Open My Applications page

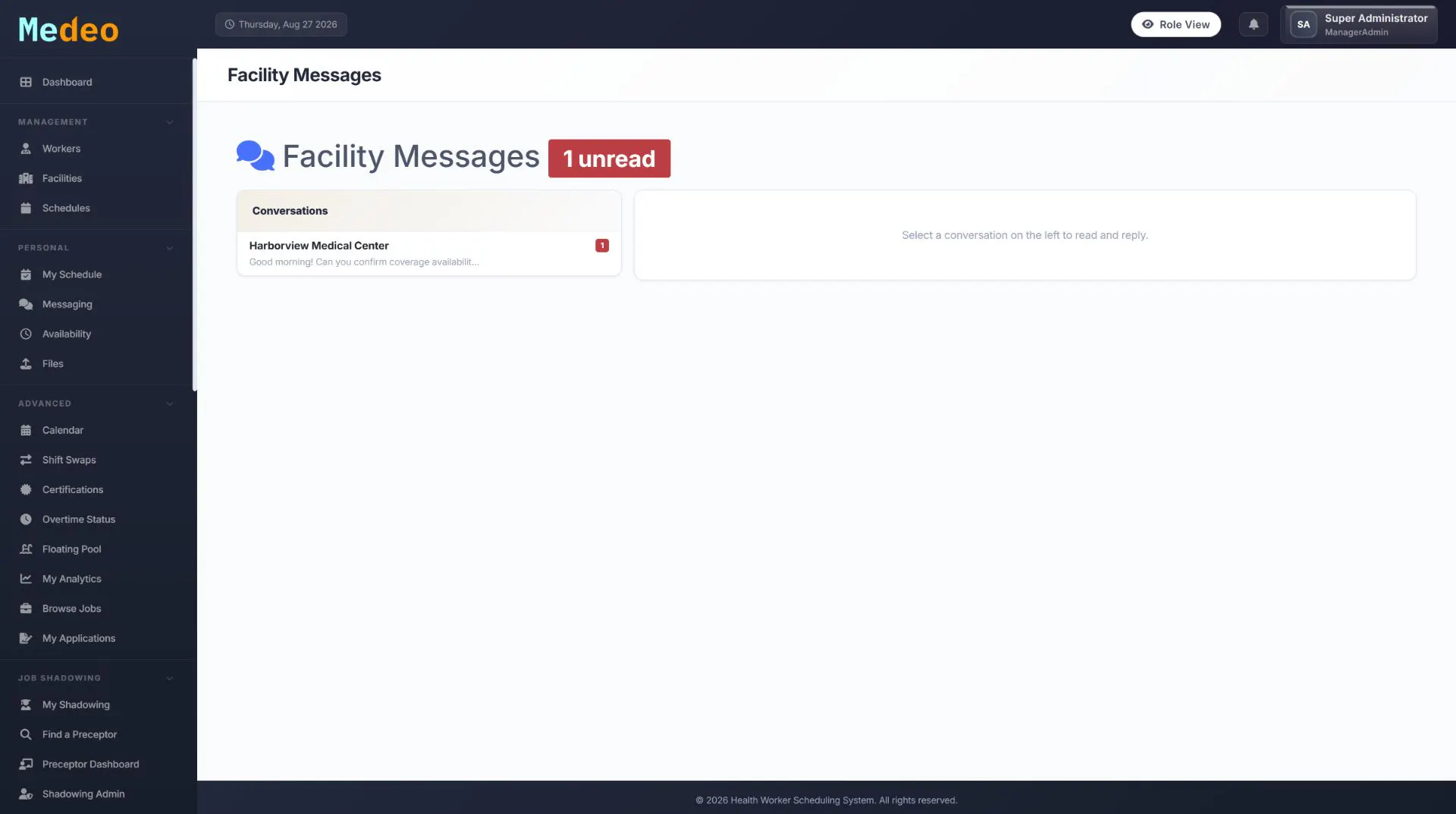(96, 638)
